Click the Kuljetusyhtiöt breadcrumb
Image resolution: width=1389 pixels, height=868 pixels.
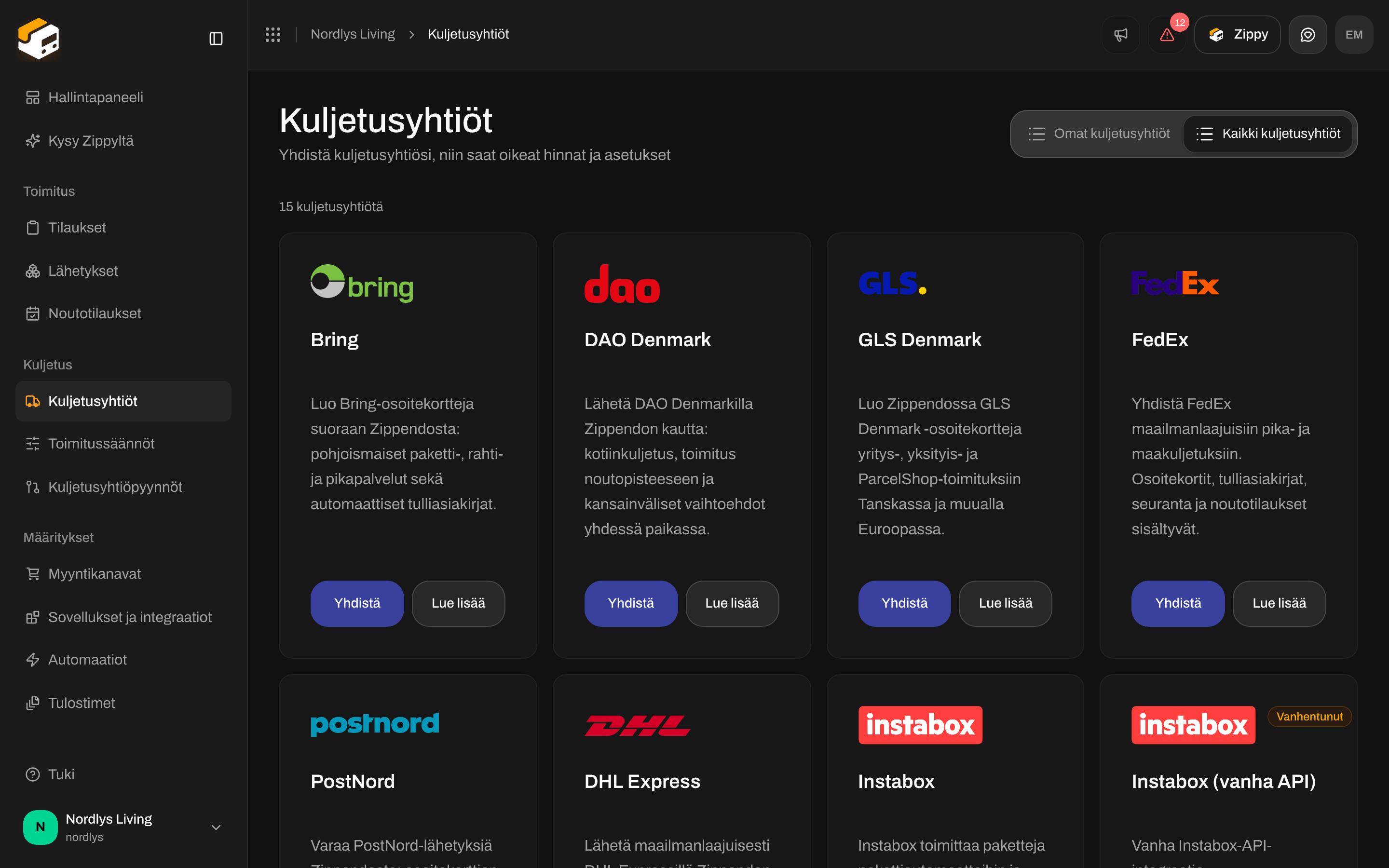[468, 34]
